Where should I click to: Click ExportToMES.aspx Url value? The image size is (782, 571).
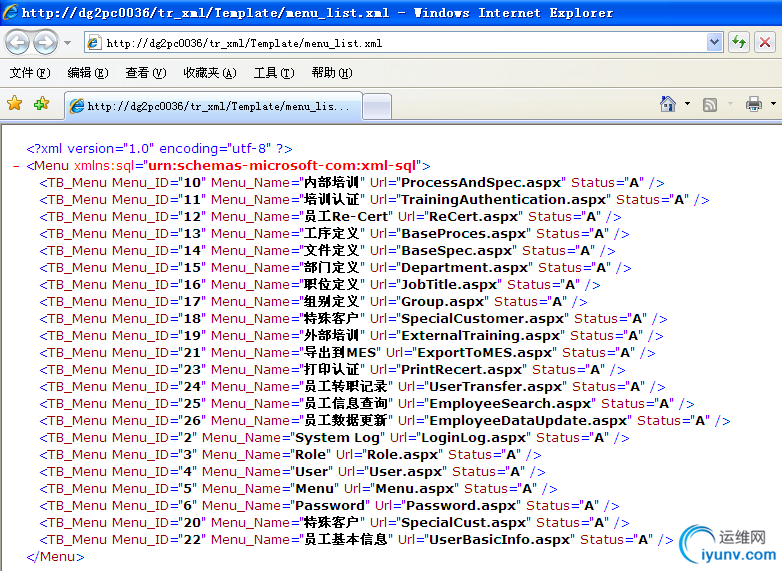[484, 352]
